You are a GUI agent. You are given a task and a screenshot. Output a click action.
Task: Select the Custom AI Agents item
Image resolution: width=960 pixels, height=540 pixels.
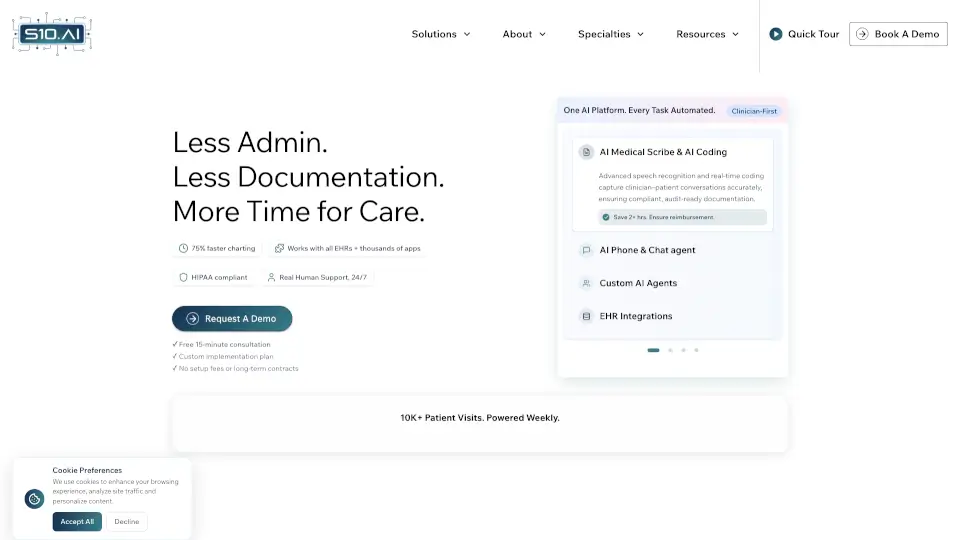[638, 283]
